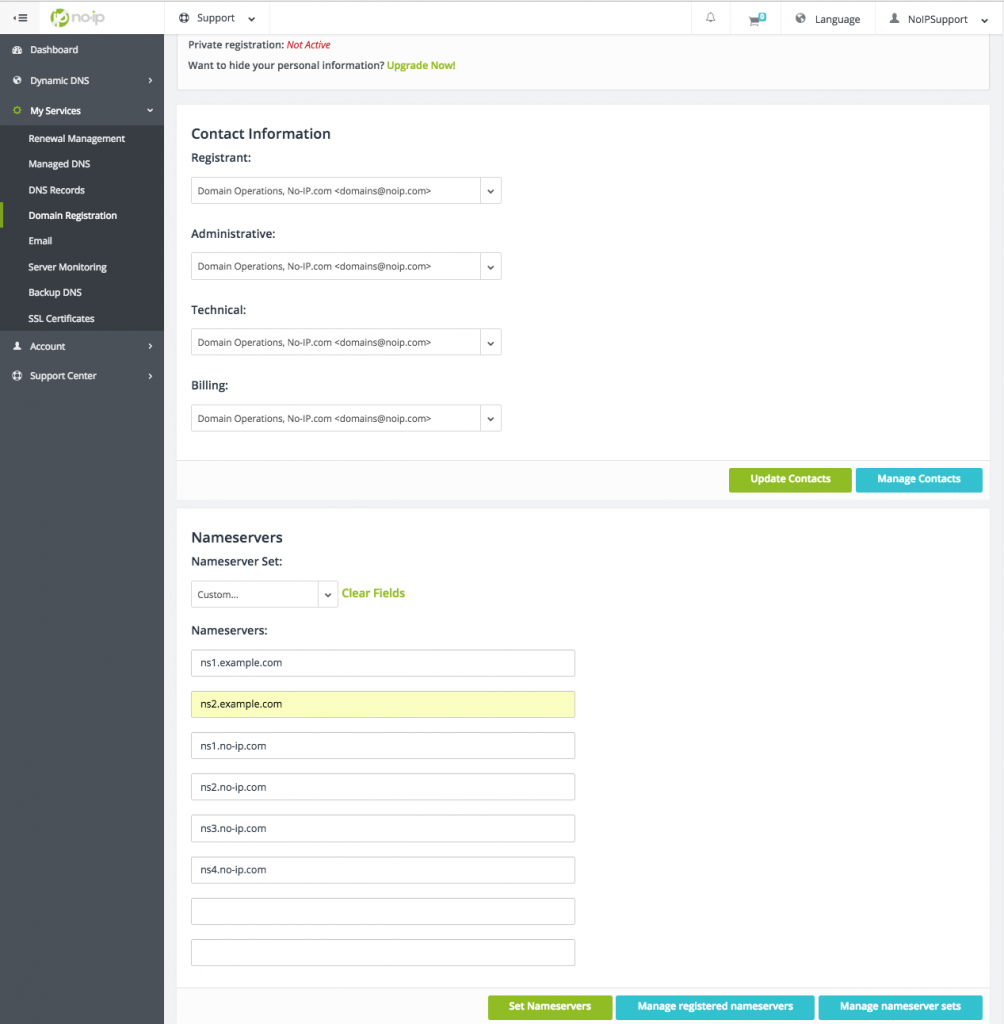
Task: Open Managed DNS
Action: (x=59, y=164)
